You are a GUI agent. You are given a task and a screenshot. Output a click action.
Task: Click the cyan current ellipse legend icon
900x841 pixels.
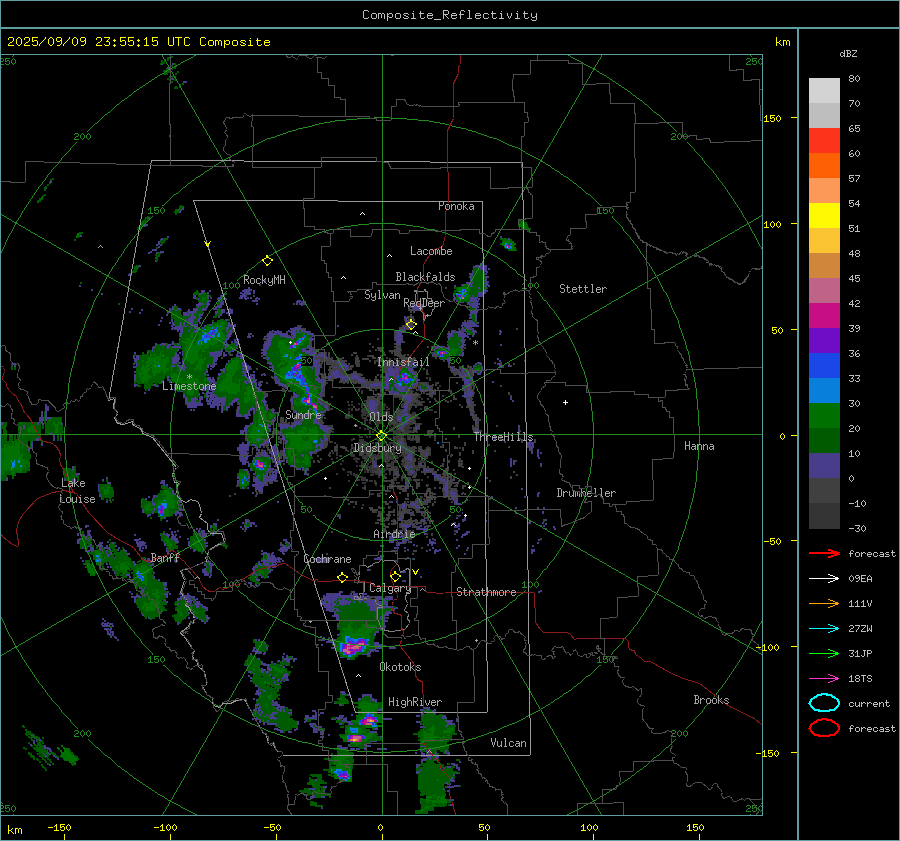(x=824, y=703)
